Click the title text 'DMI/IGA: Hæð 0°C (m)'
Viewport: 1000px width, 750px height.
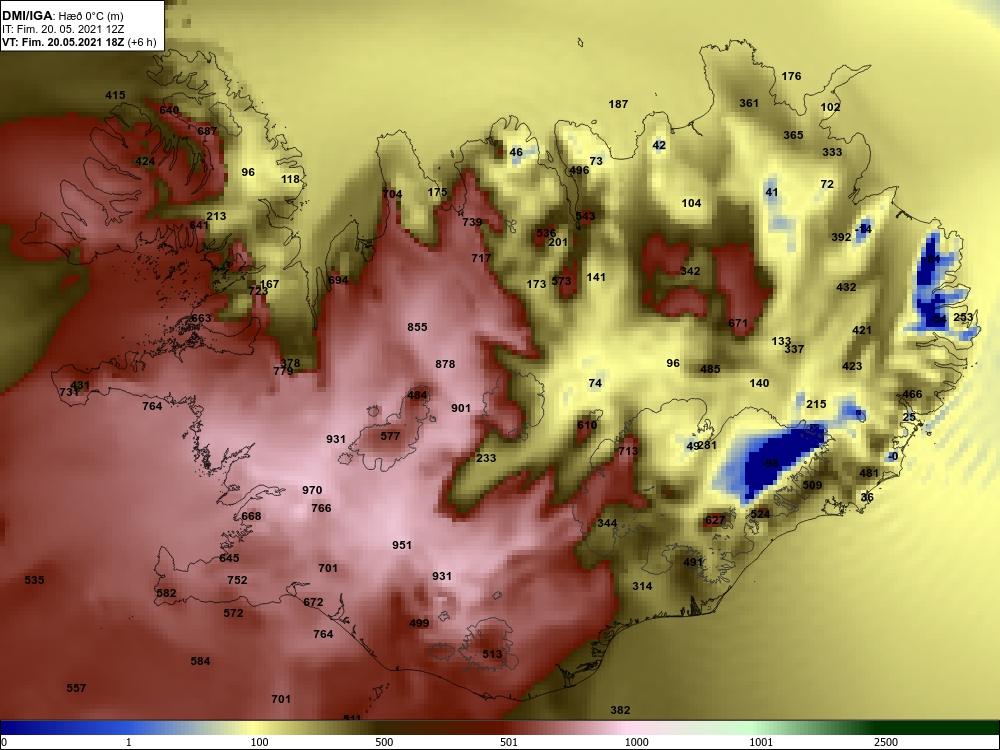click(x=60, y=16)
